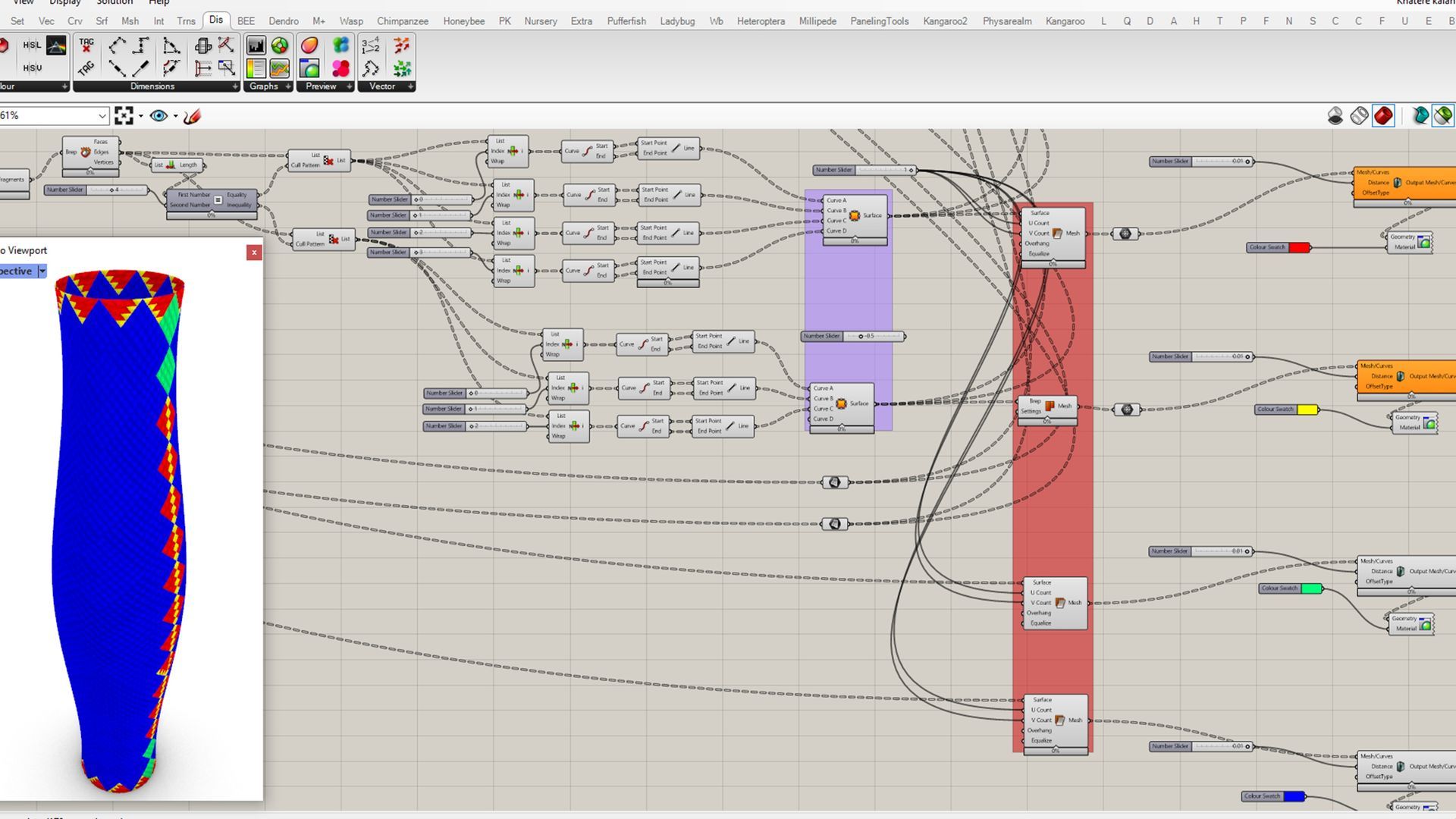Select the Pie Chart graph icon
Image resolution: width=1456 pixels, height=819 pixels.
pos(280,46)
